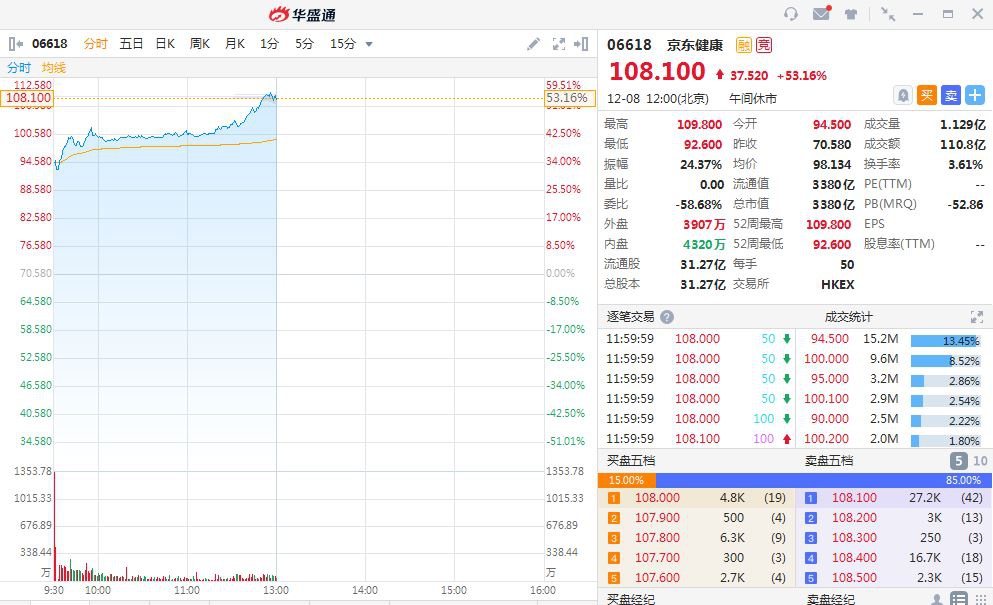Screen dimensions: 993x605
Task: Select the pencil drawing tool above the chart
Action: [x=534, y=44]
